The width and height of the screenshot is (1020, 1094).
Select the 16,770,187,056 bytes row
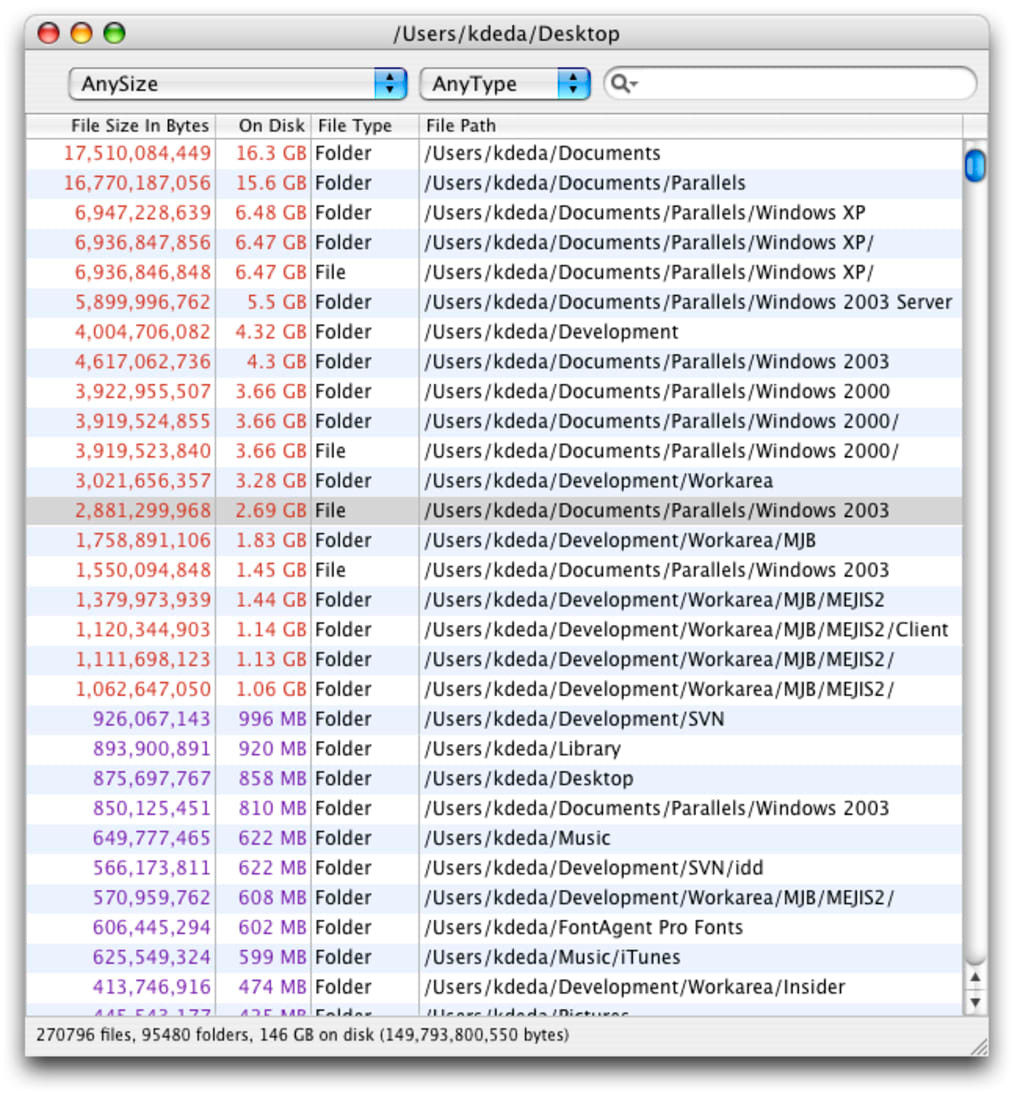[494, 183]
